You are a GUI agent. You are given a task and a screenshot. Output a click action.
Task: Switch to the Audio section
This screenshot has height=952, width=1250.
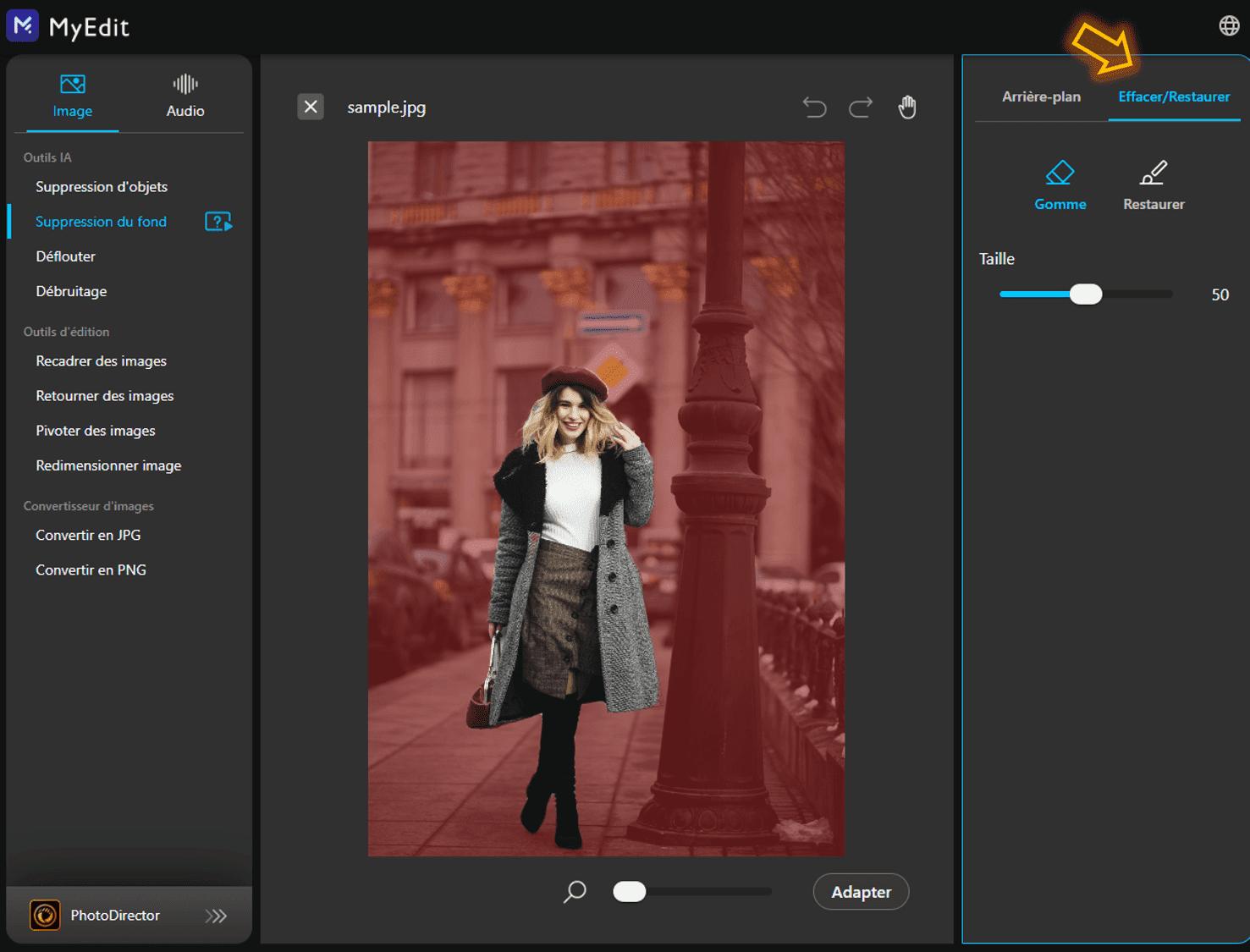pos(184,95)
